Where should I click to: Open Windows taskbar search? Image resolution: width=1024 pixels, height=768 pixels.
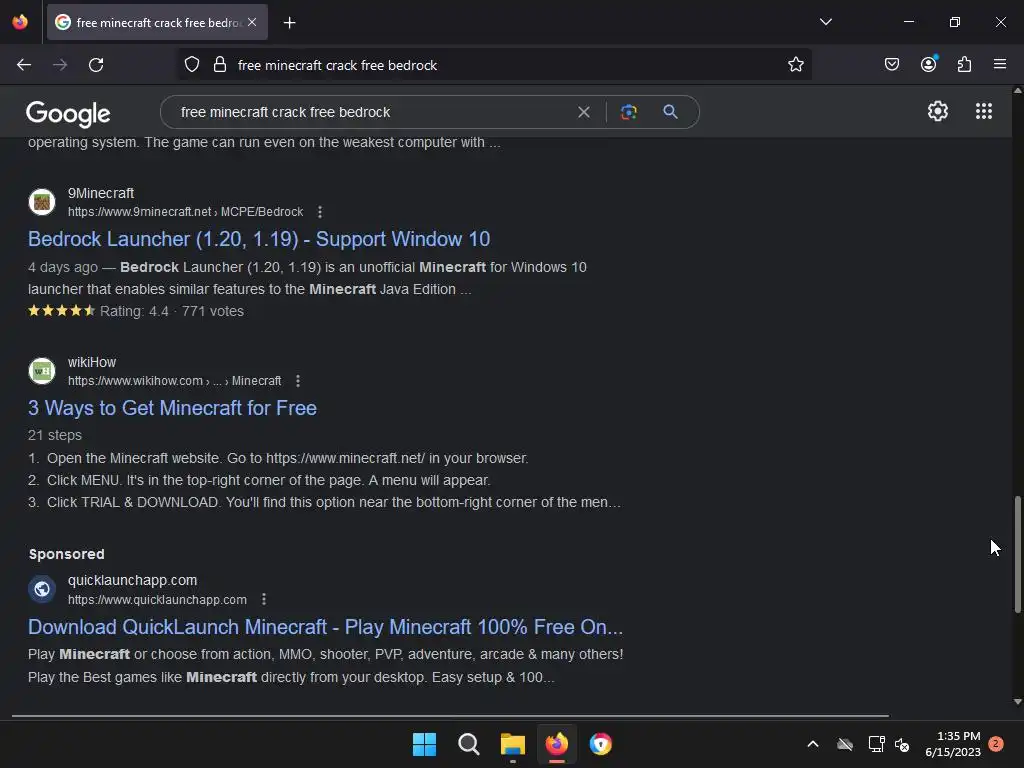[468, 744]
